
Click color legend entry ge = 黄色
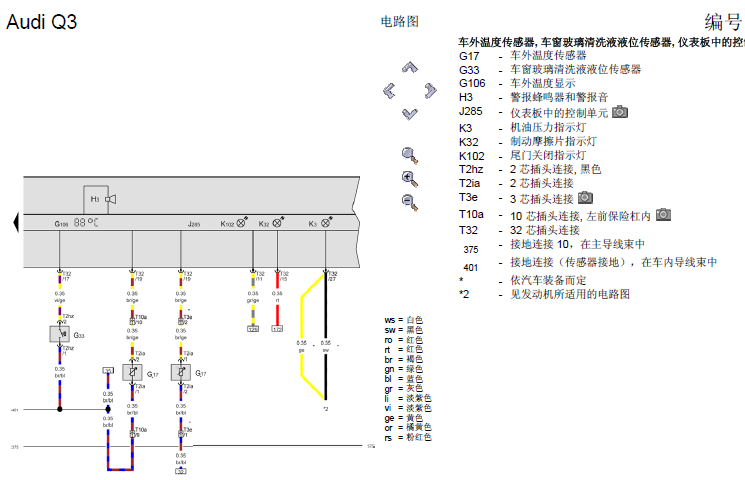point(403,418)
